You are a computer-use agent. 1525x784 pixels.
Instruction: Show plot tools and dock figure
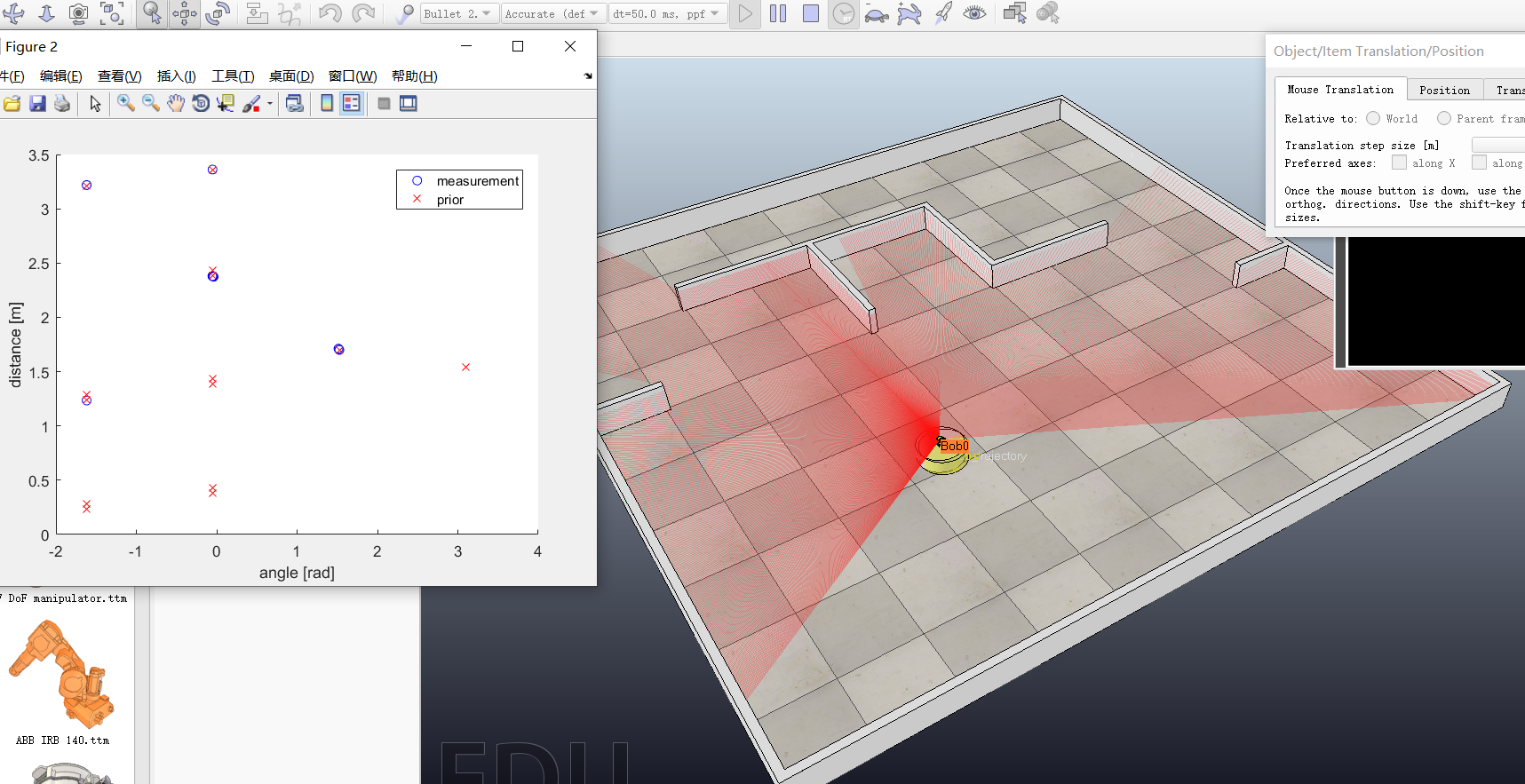pos(409,104)
